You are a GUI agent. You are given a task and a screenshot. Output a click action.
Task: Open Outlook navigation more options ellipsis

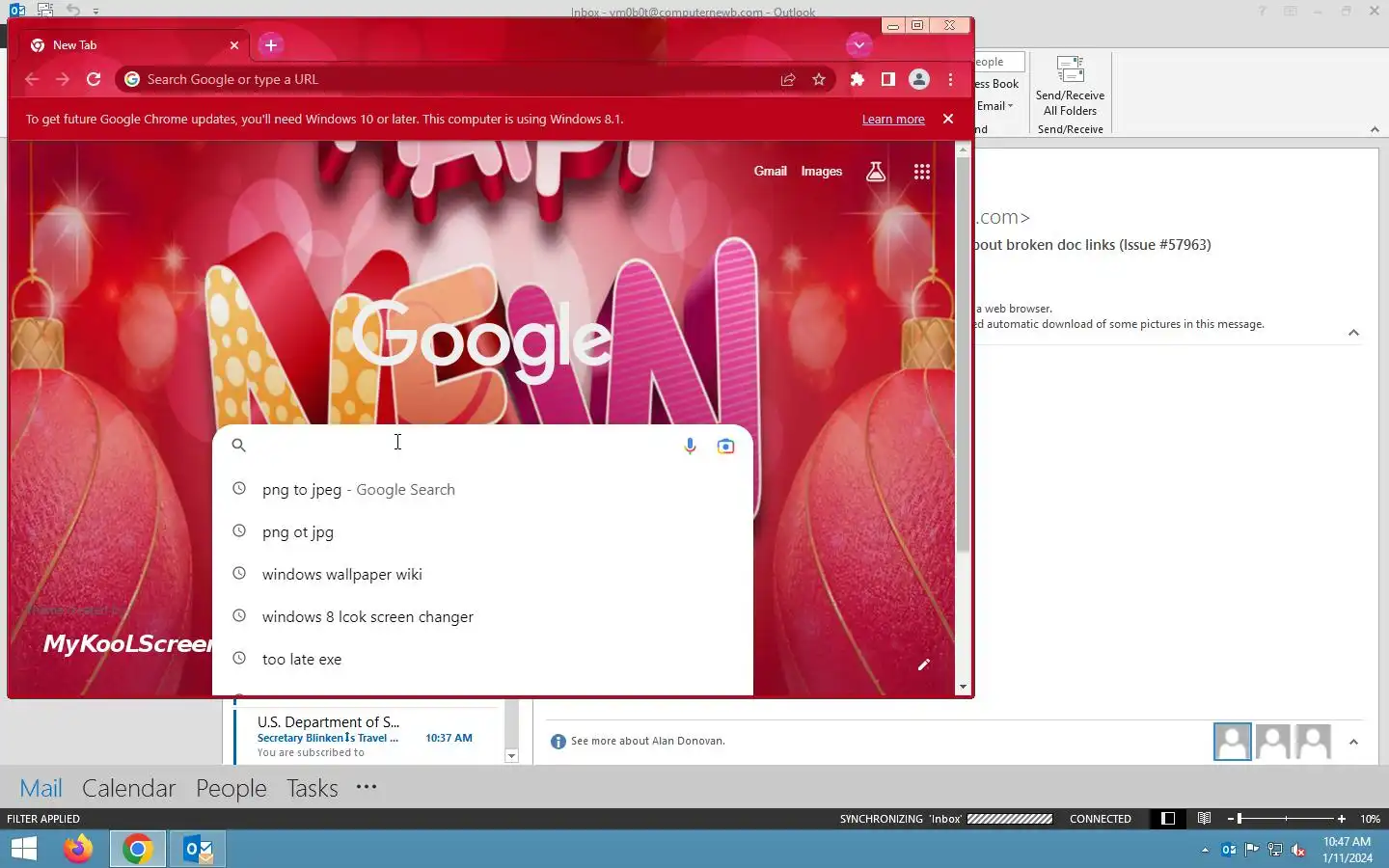pyautogui.click(x=367, y=787)
